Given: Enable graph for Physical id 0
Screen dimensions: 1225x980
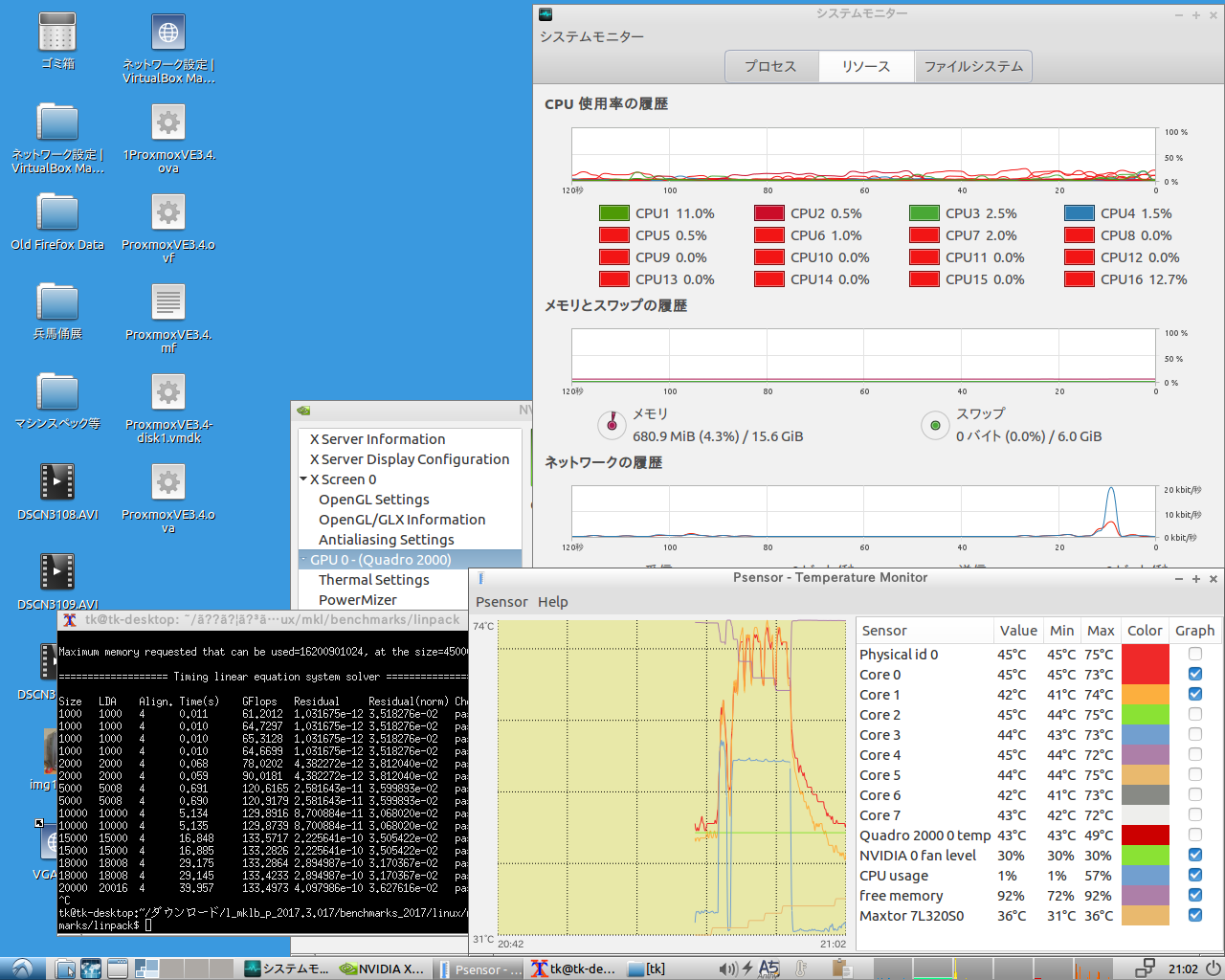Looking at the screenshot, I should click(1194, 655).
